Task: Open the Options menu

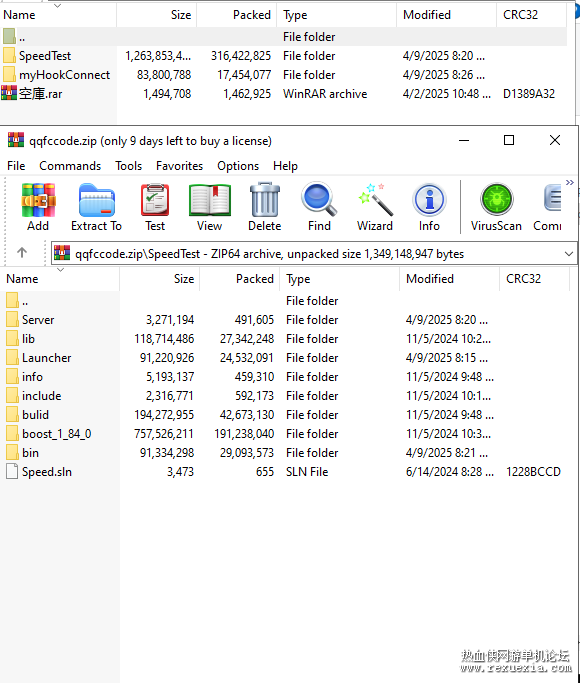Action: pyautogui.click(x=238, y=166)
